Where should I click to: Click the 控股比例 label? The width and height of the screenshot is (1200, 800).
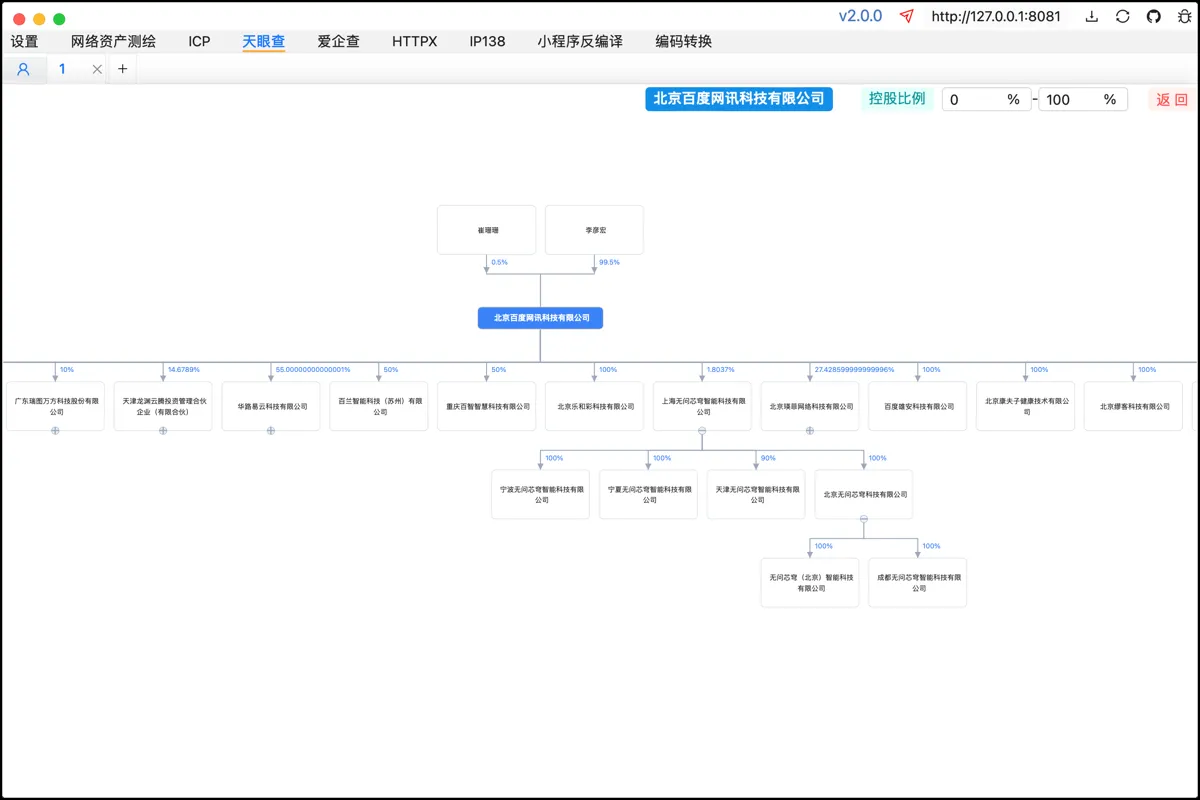(897, 99)
